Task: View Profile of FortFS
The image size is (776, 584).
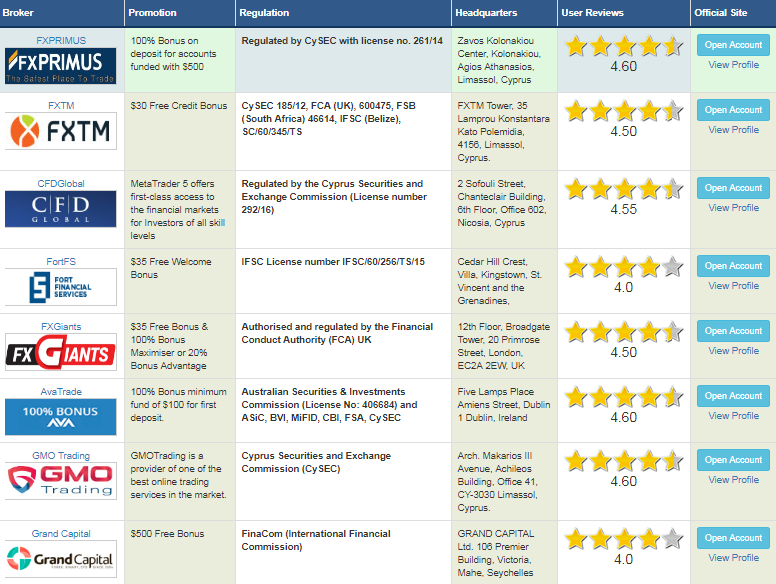Action: pos(733,286)
